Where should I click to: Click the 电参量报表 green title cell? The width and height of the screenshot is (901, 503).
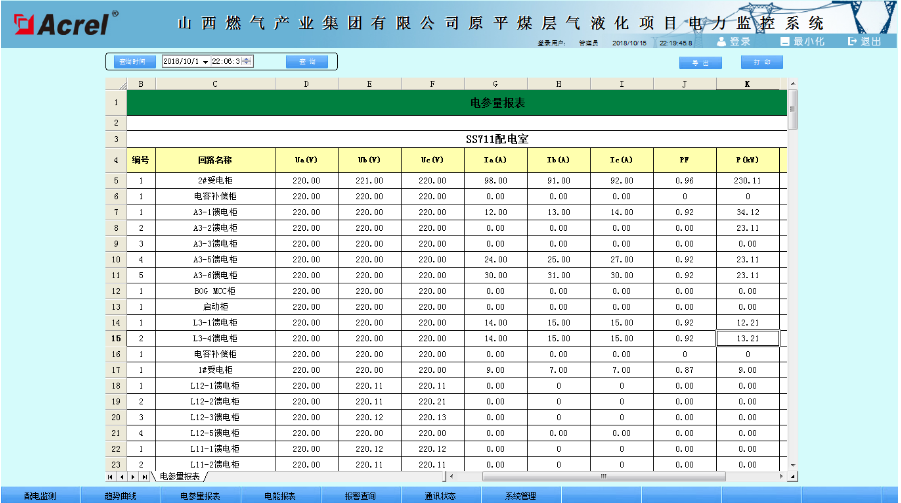(x=457, y=103)
